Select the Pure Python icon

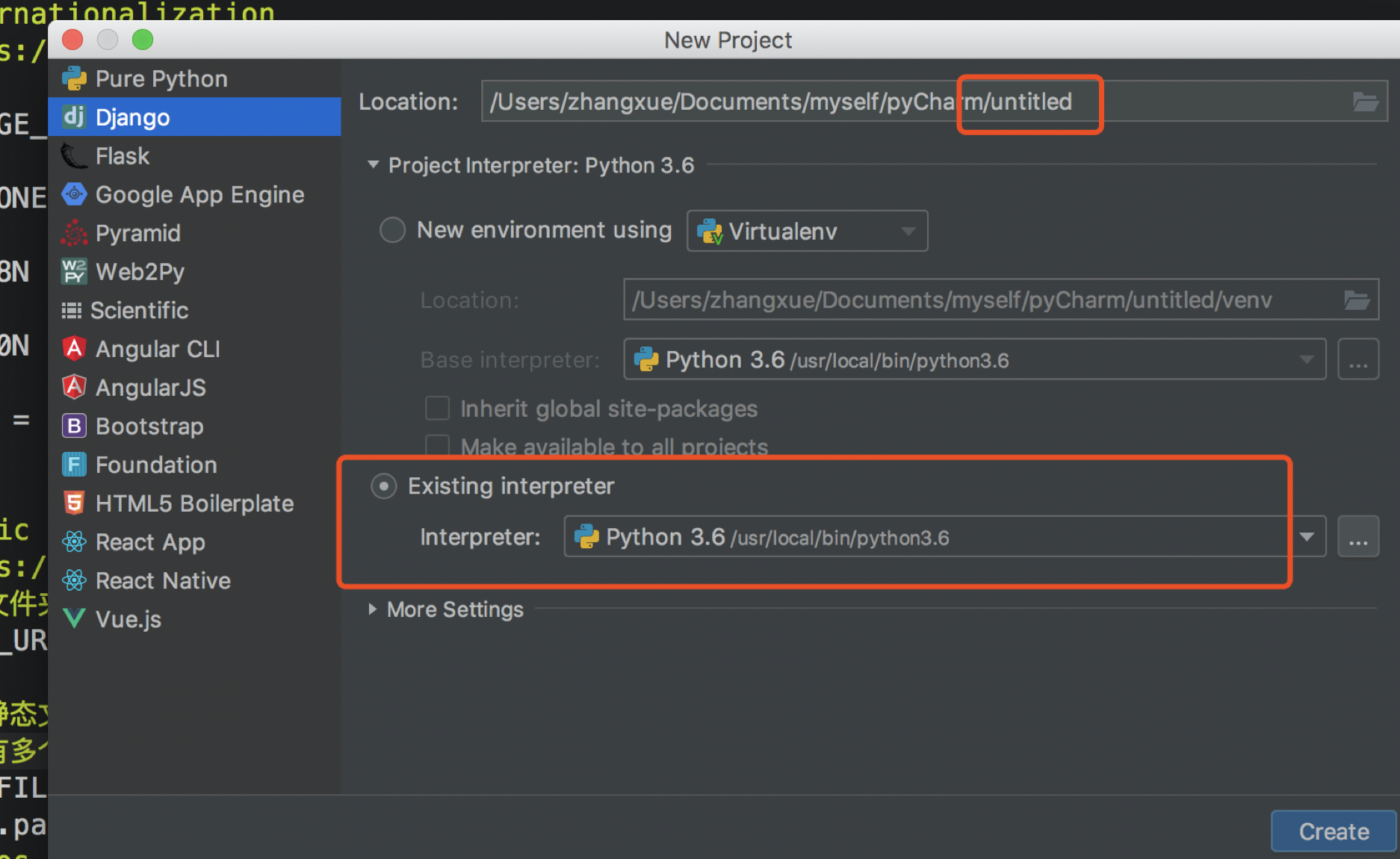74,78
